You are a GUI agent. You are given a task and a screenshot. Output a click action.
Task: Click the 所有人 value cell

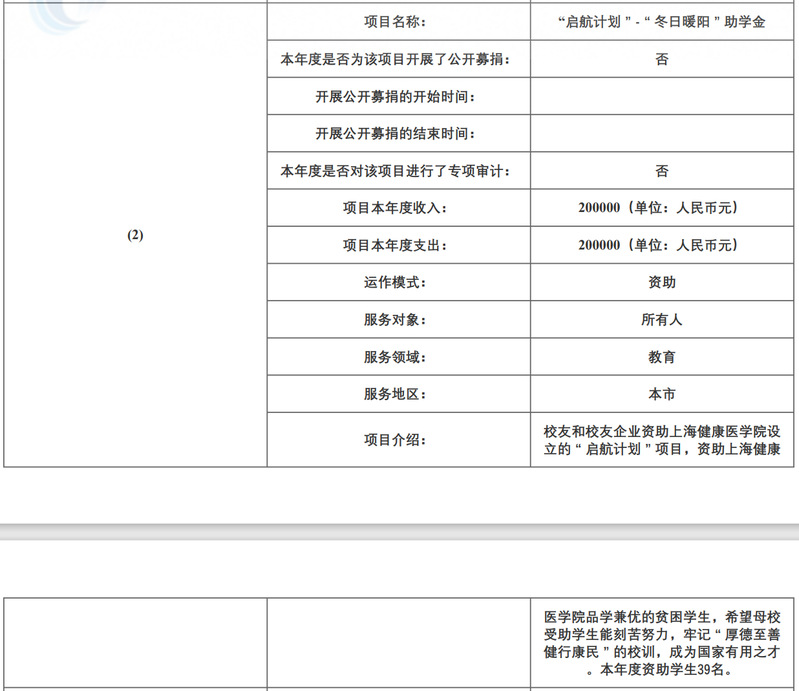coord(662,320)
